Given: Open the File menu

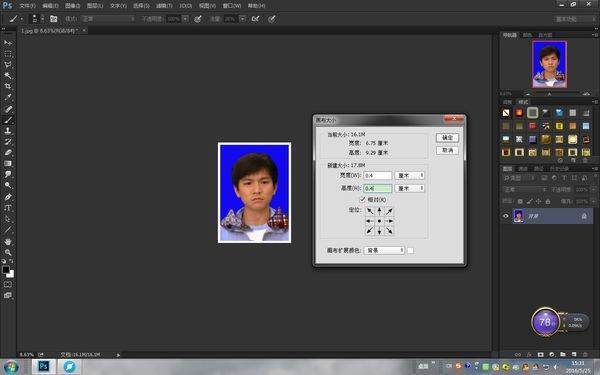Looking at the screenshot, I should click(27, 6).
